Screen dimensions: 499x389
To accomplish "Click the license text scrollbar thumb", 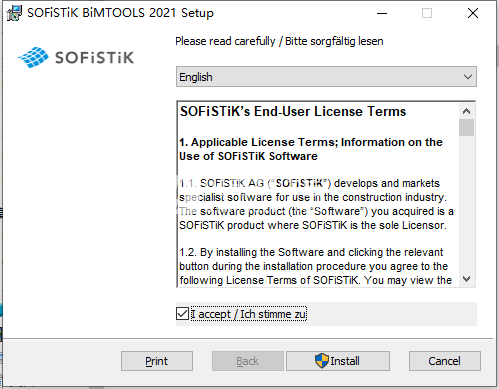I will point(466,128).
